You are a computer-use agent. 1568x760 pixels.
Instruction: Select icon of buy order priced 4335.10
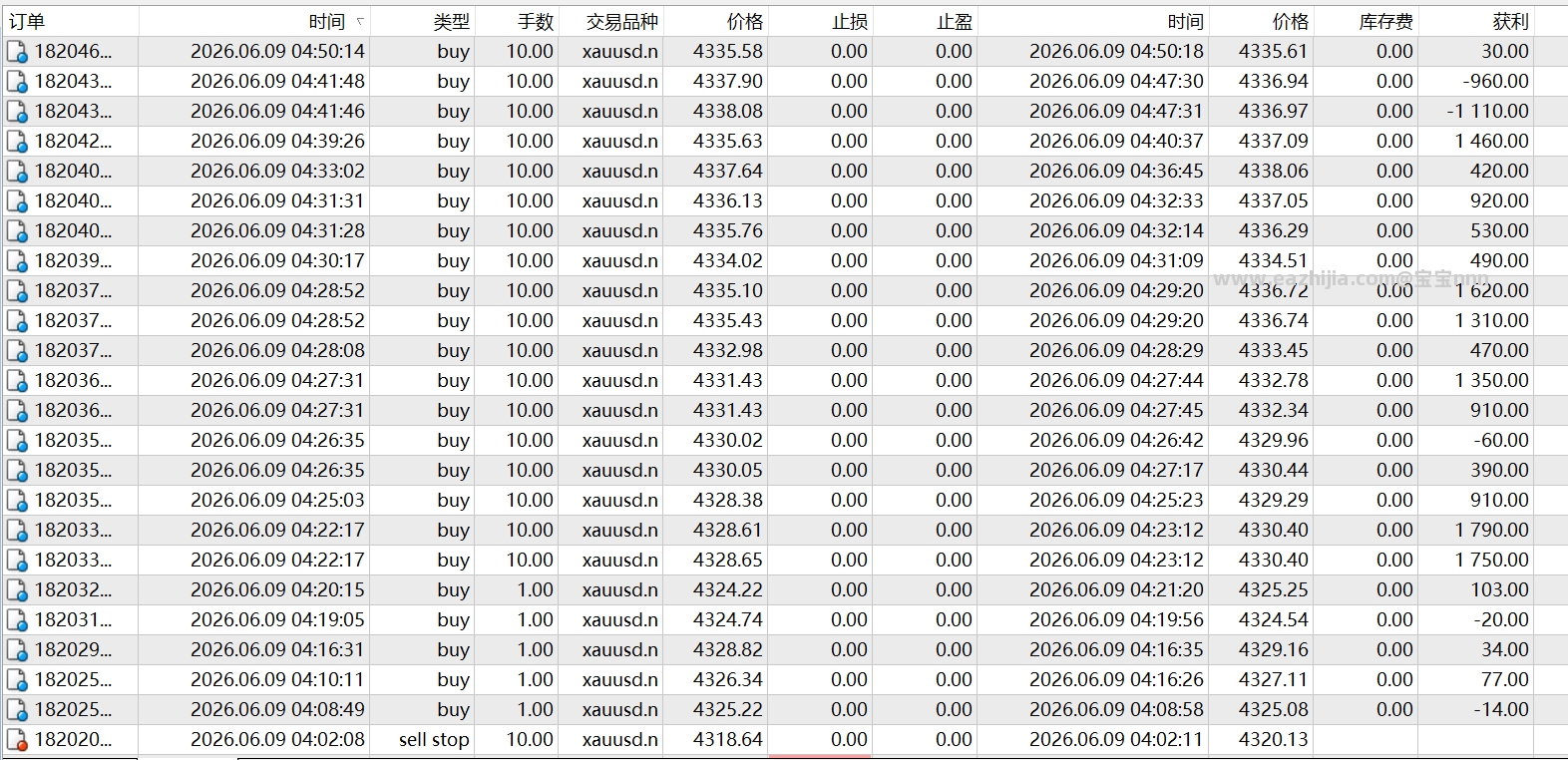(x=17, y=291)
